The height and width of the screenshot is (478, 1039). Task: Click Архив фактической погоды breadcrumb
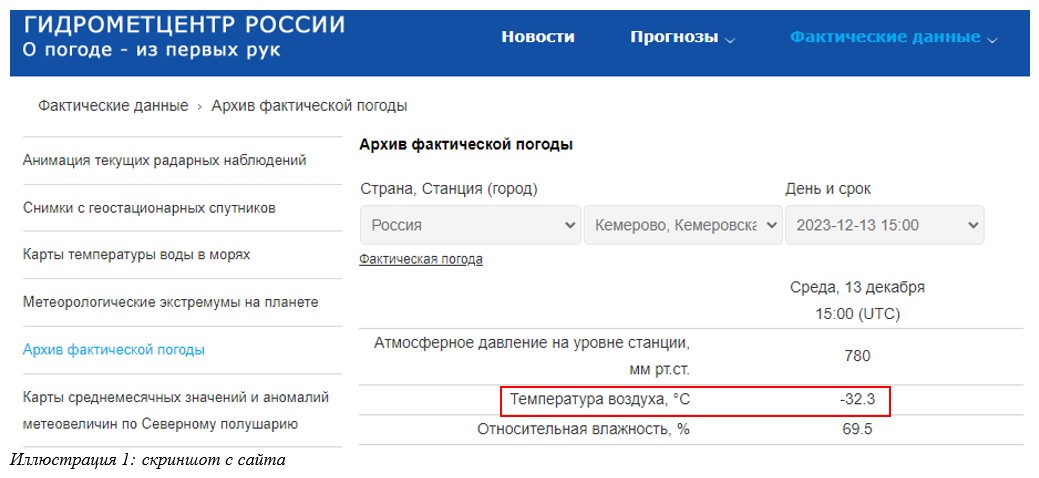[309, 106]
